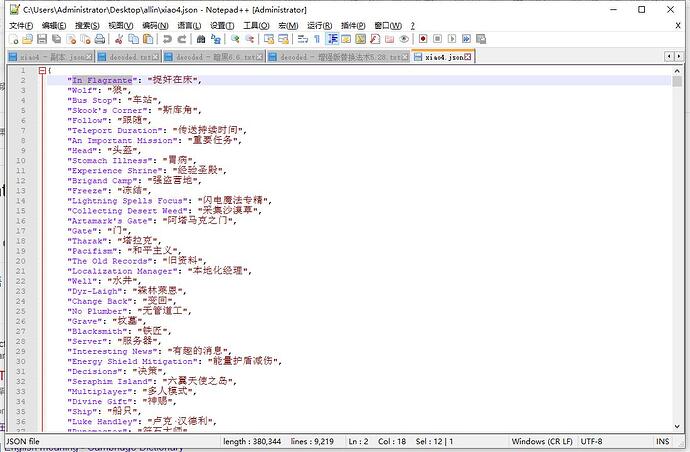Click the UTF-8 encoding status bar entry

(x=591, y=441)
